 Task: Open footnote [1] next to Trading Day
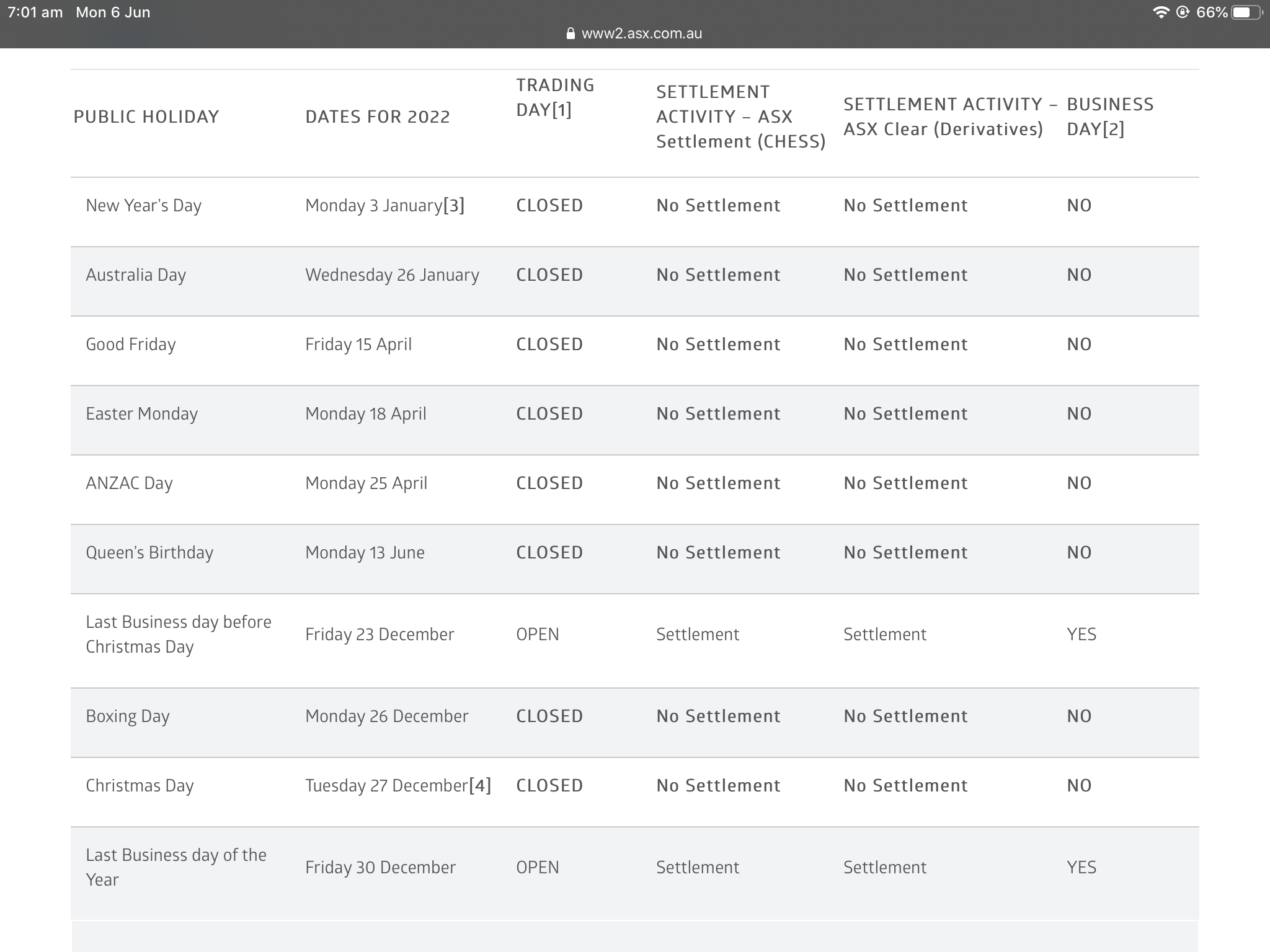562,110
